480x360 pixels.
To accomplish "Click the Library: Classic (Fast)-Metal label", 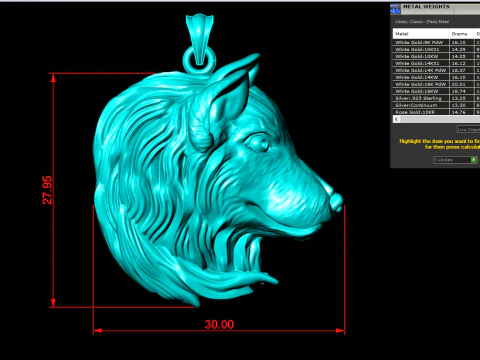I will click(422, 22).
